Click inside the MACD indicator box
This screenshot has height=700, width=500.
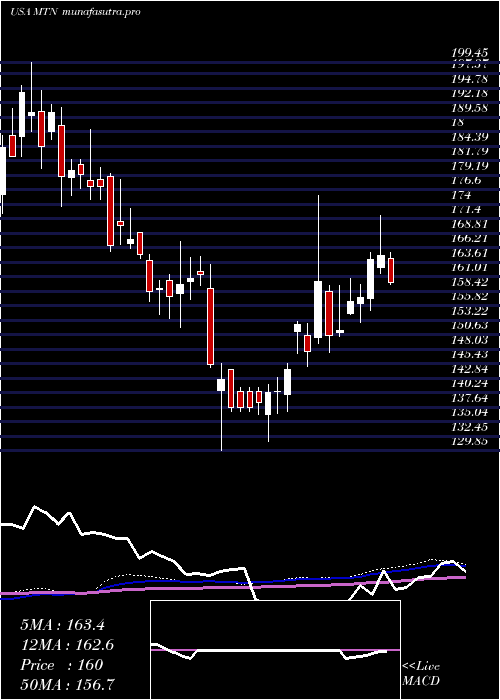pos(275,650)
